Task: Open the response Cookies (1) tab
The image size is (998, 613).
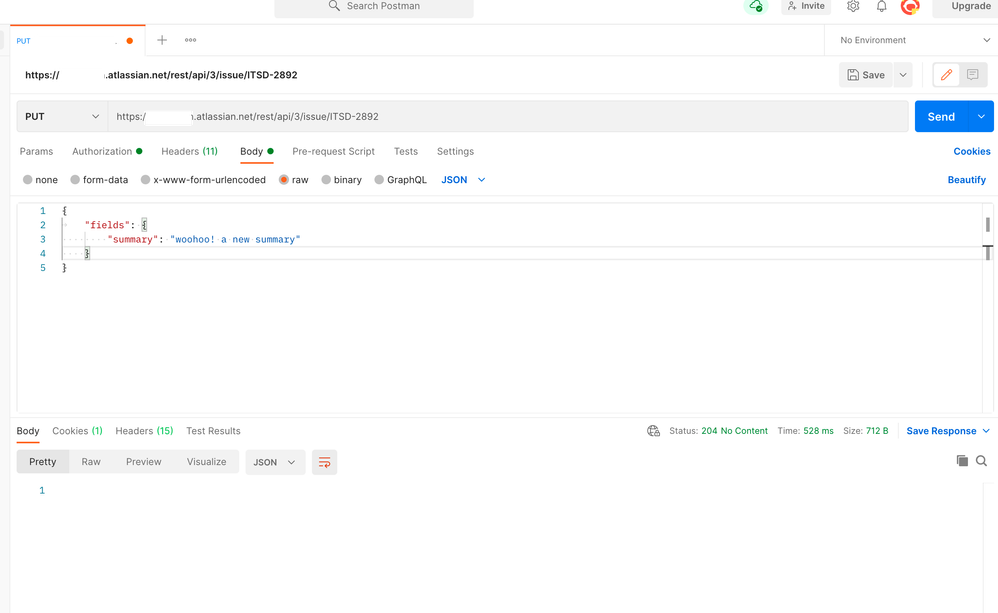Action: pyautogui.click(x=77, y=431)
